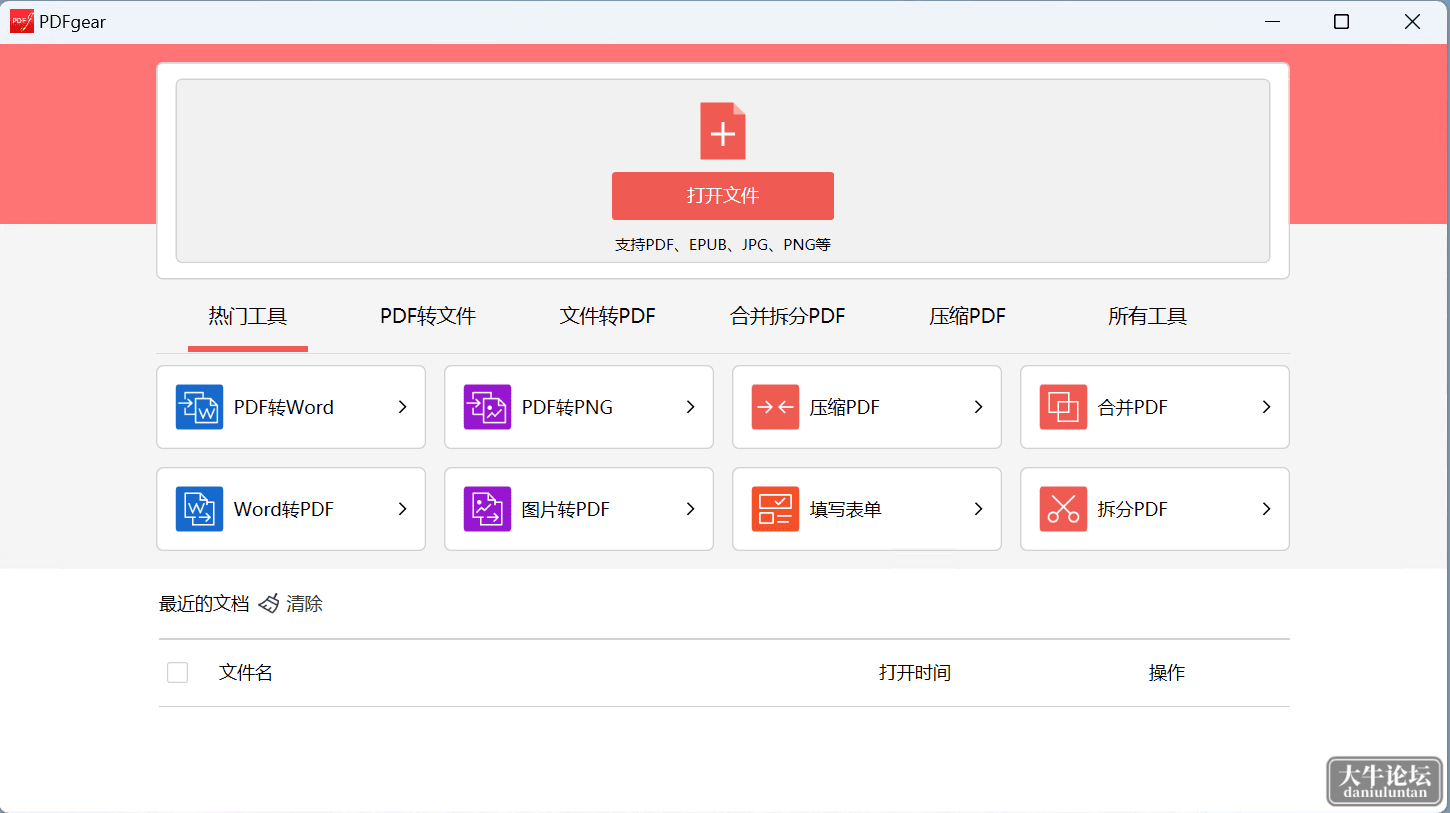
Task: Click the 合并PDF overlapping squares icon
Action: 1063,407
